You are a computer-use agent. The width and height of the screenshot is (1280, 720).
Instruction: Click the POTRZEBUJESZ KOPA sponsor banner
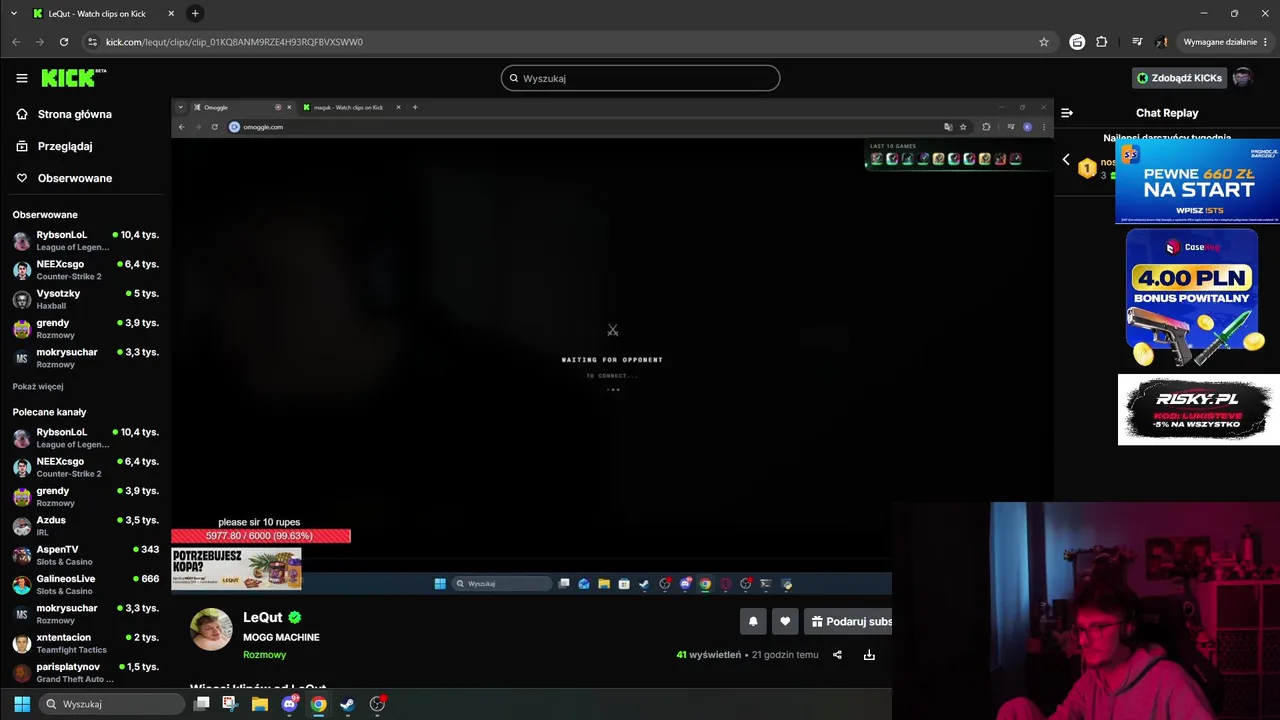pos(236,568)
